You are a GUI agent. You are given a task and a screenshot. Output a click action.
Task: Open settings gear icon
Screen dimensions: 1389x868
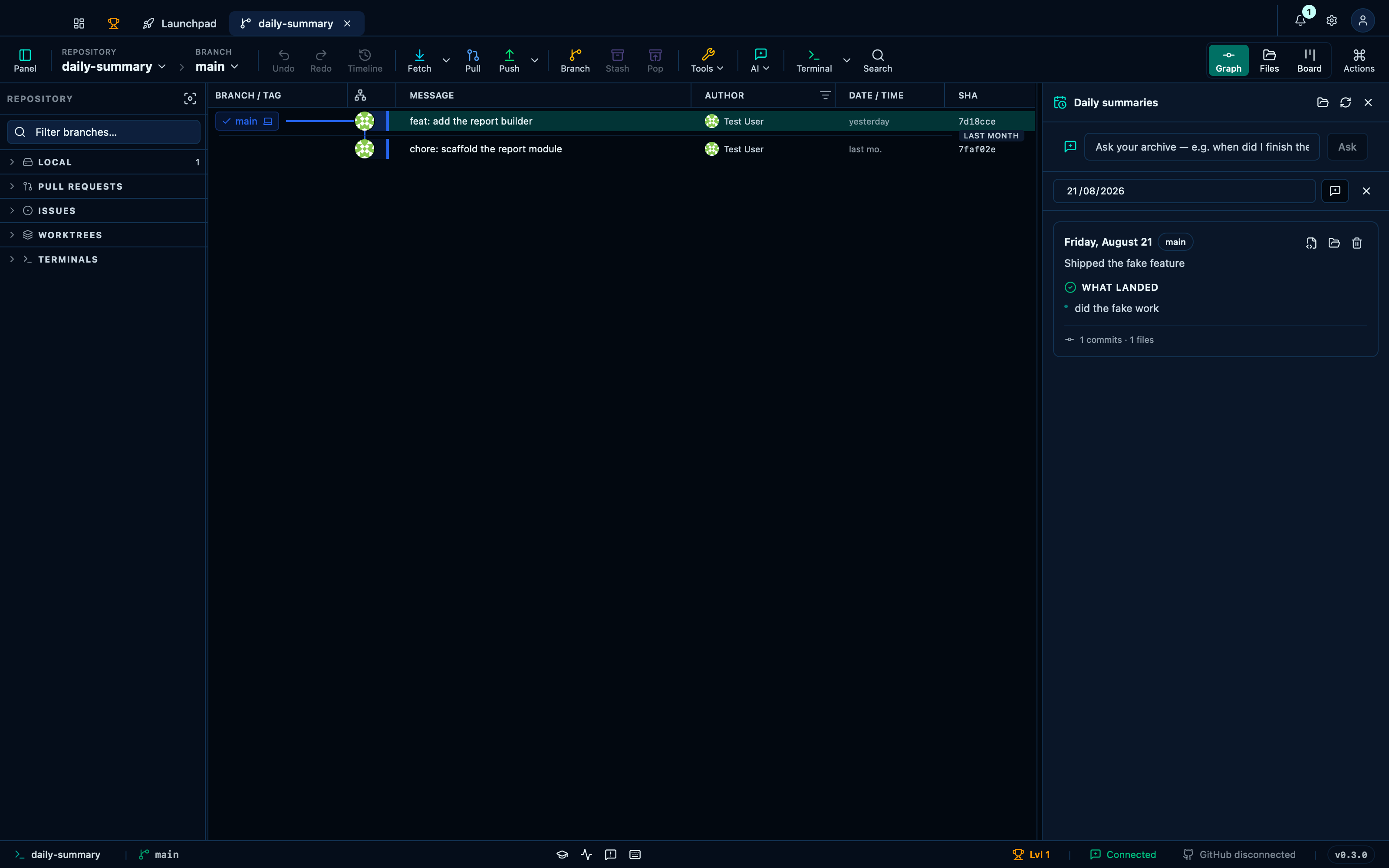1332,21
